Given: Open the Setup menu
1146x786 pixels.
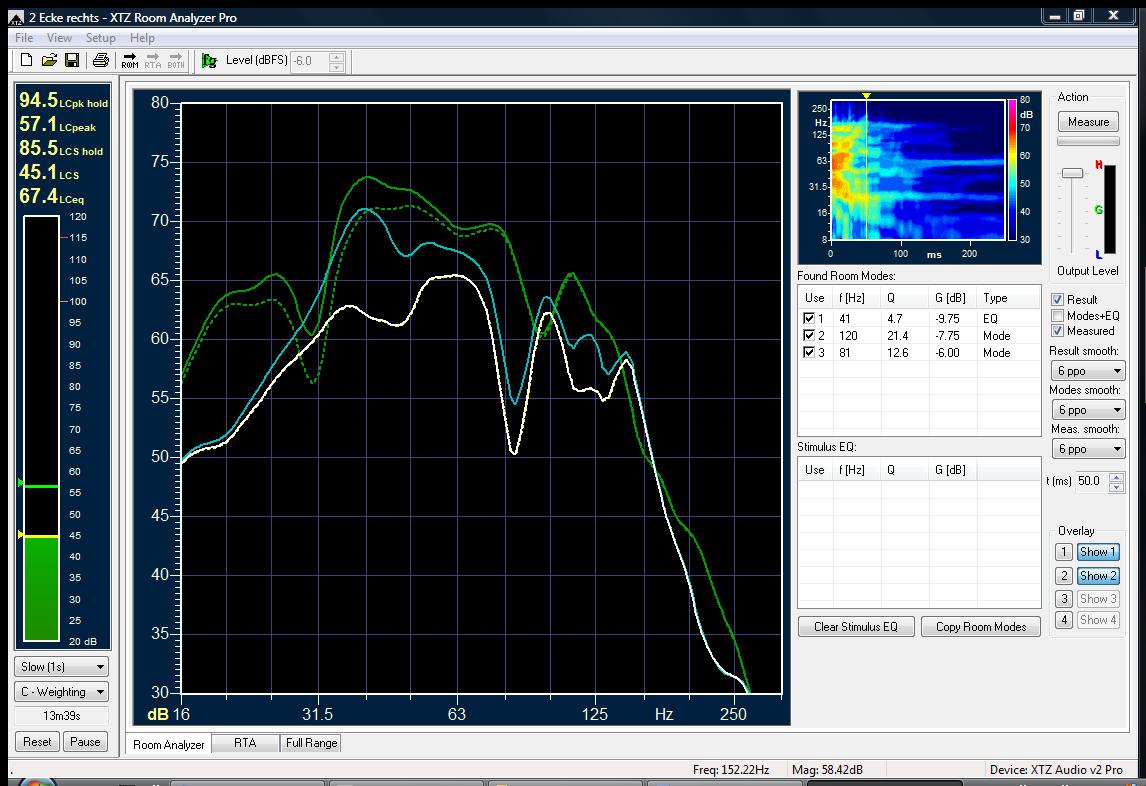Looking at the screenshot, I should click(100, 38).
